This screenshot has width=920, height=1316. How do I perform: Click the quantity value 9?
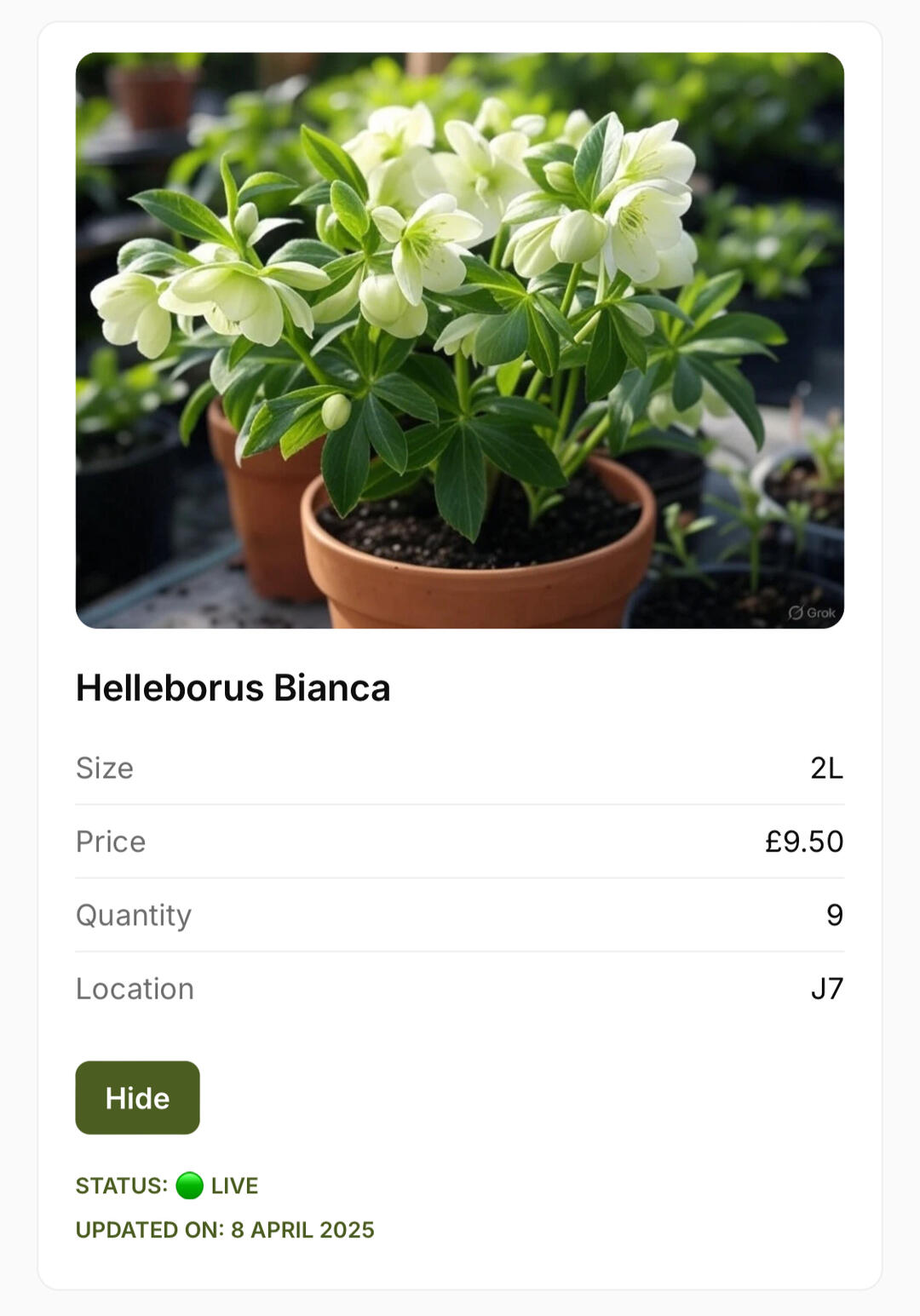tap(835, 915)
